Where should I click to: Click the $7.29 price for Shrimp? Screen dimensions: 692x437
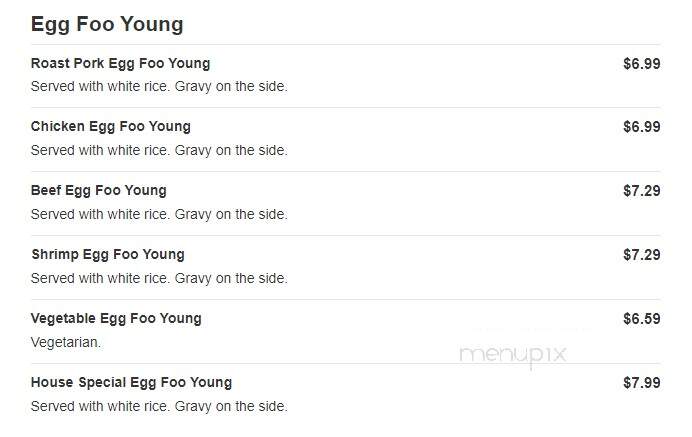click(x=642, y=255)
